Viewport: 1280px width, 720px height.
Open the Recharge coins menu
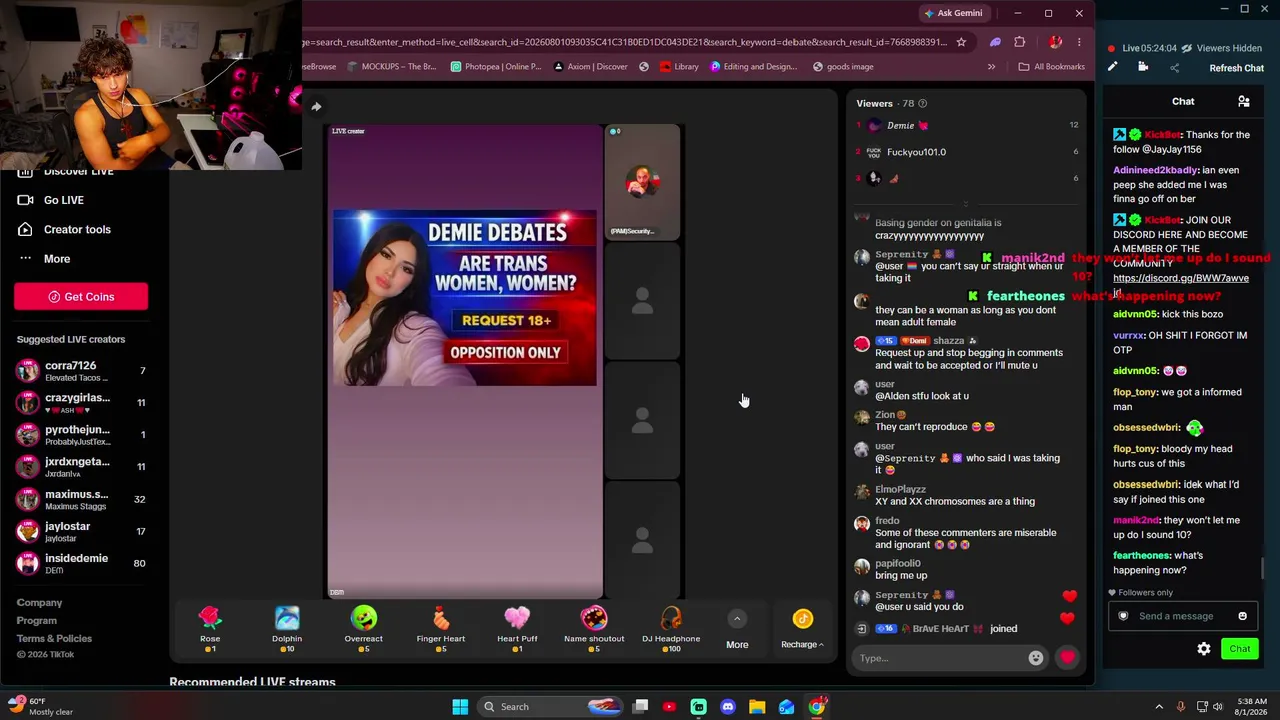(802, 630)
